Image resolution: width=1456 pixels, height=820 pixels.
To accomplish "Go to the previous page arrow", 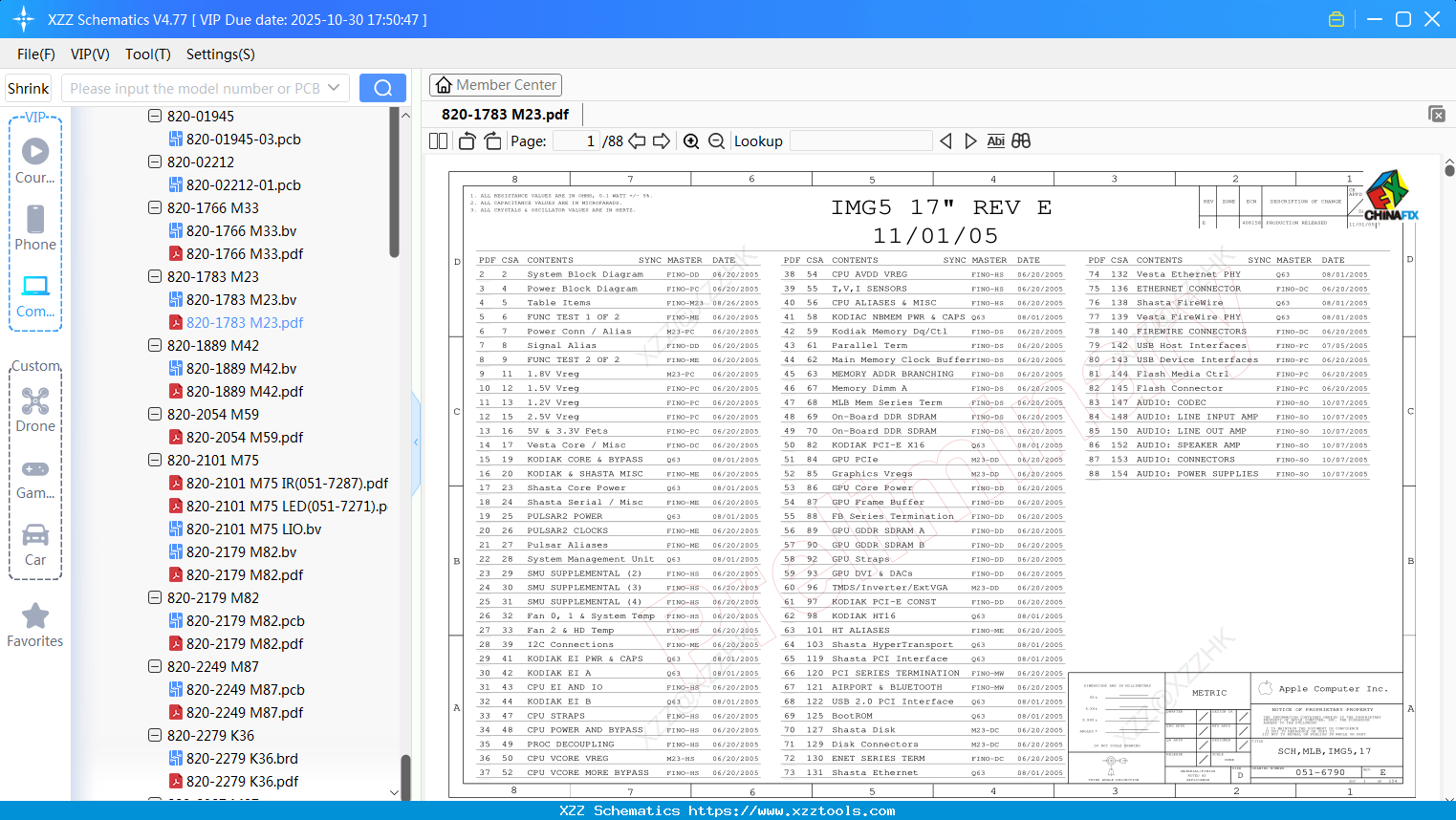I will (x=637, y=141).
